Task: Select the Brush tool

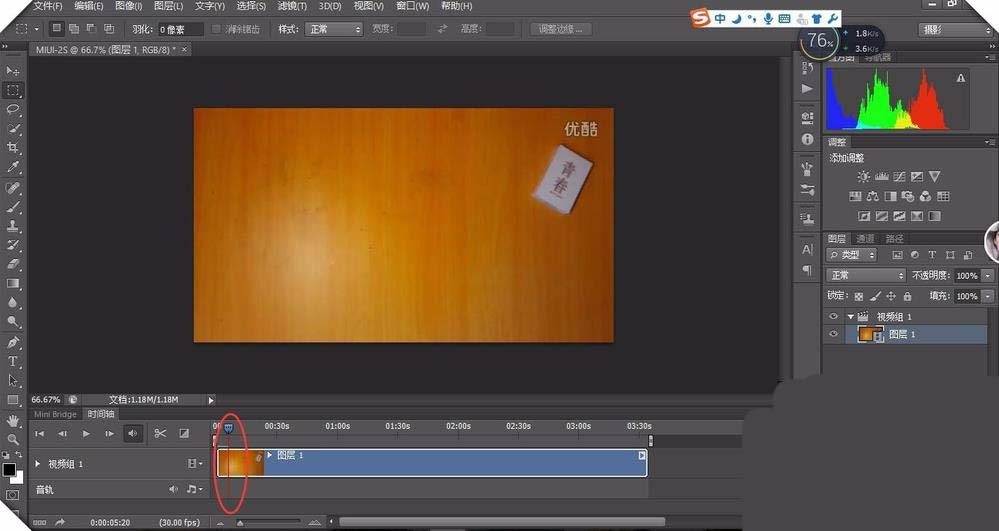Action: click(x=13, y=207)
